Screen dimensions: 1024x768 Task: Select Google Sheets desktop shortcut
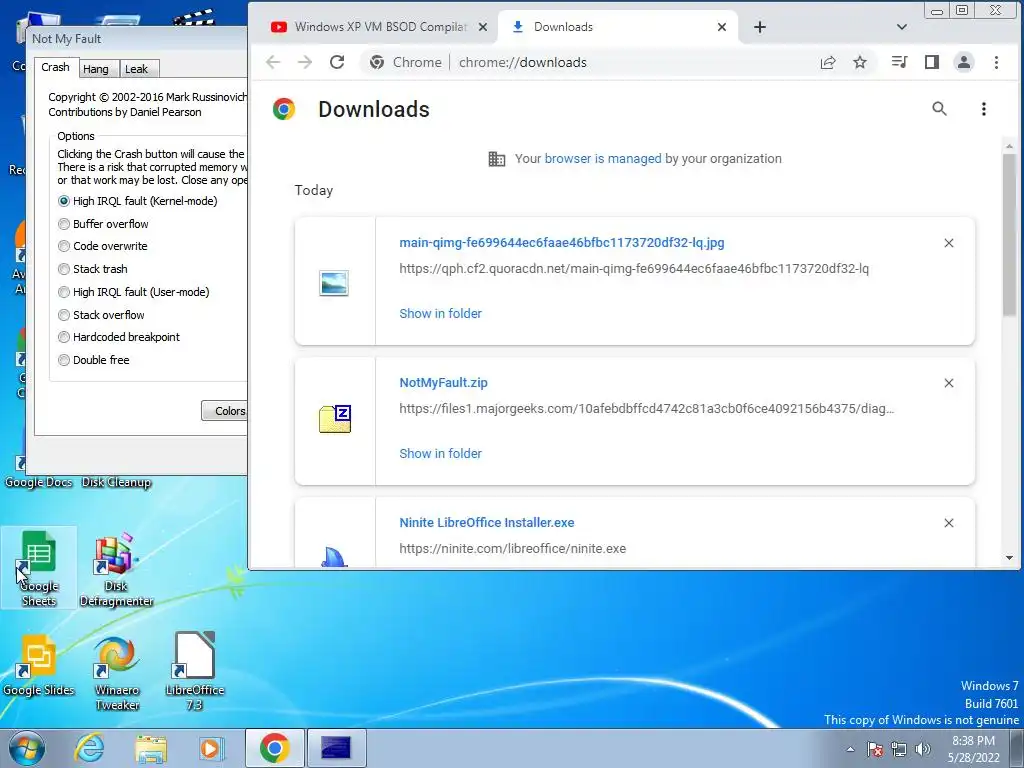pos(39,568)
